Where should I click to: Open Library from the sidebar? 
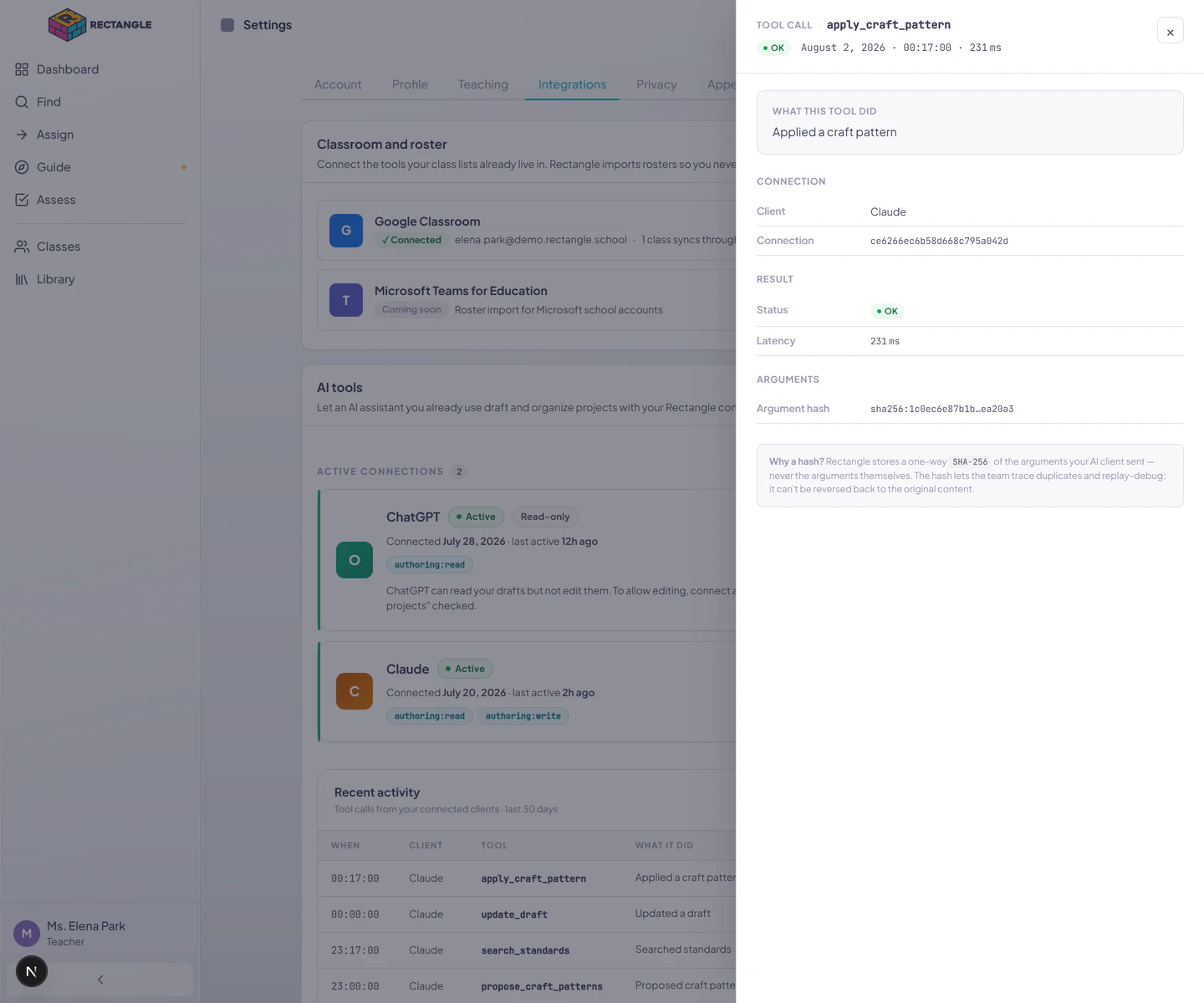(x=100, y=279)
